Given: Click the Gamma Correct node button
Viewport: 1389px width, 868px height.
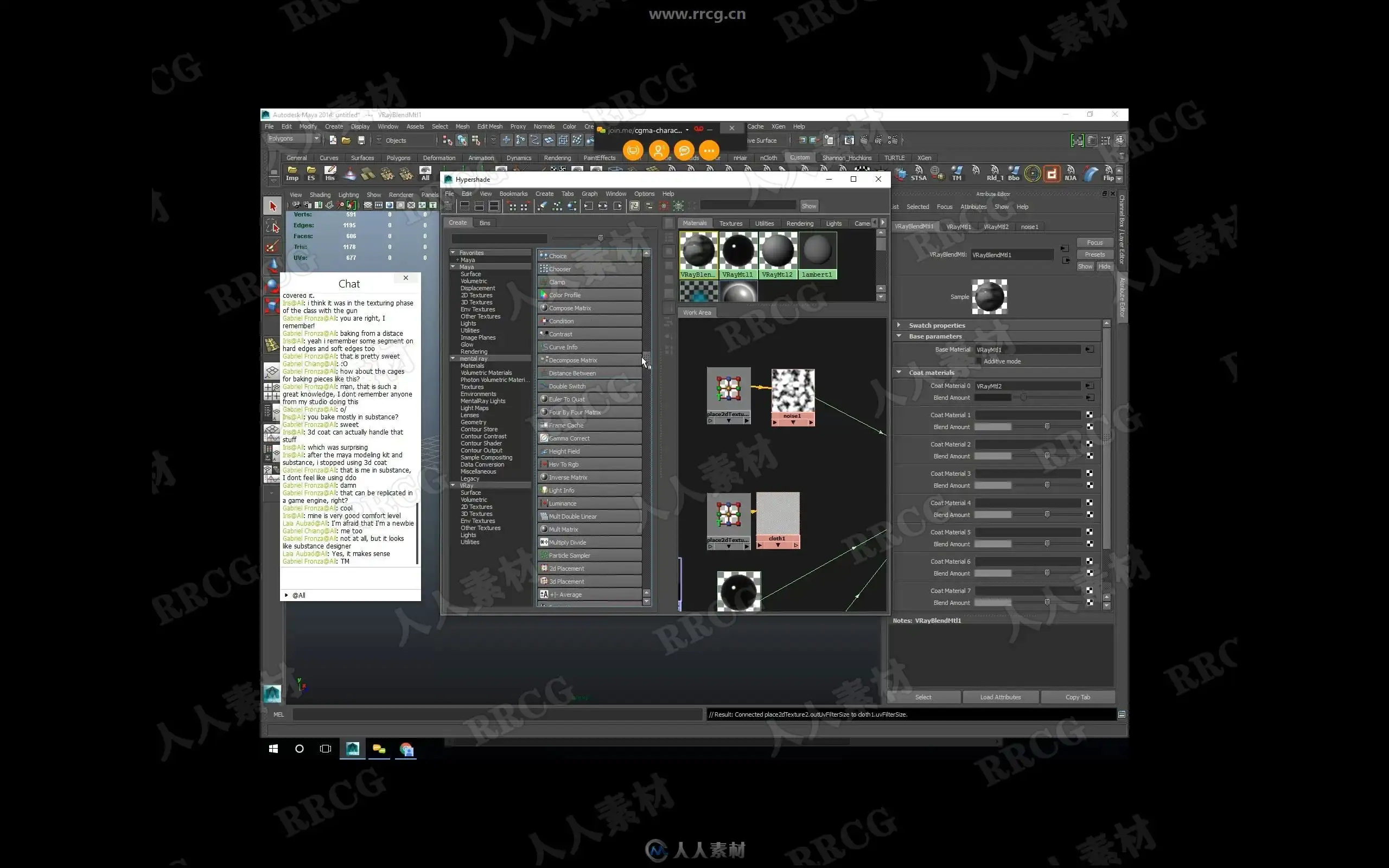Looking at the screenshot, I should (589, 438).
